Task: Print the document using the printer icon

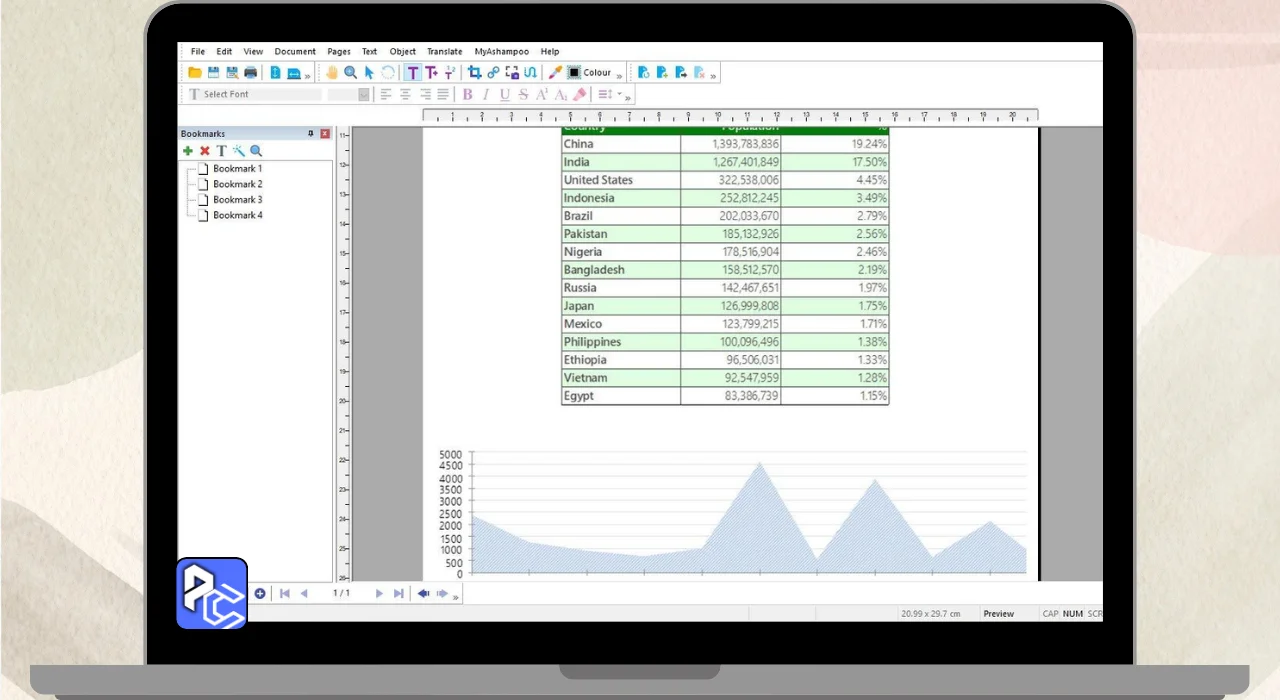Action: (x=251, y=72)
